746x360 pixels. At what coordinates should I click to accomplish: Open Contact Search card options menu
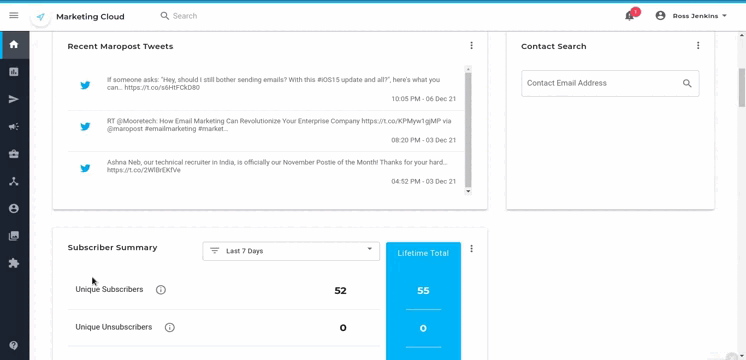[698, 46]
